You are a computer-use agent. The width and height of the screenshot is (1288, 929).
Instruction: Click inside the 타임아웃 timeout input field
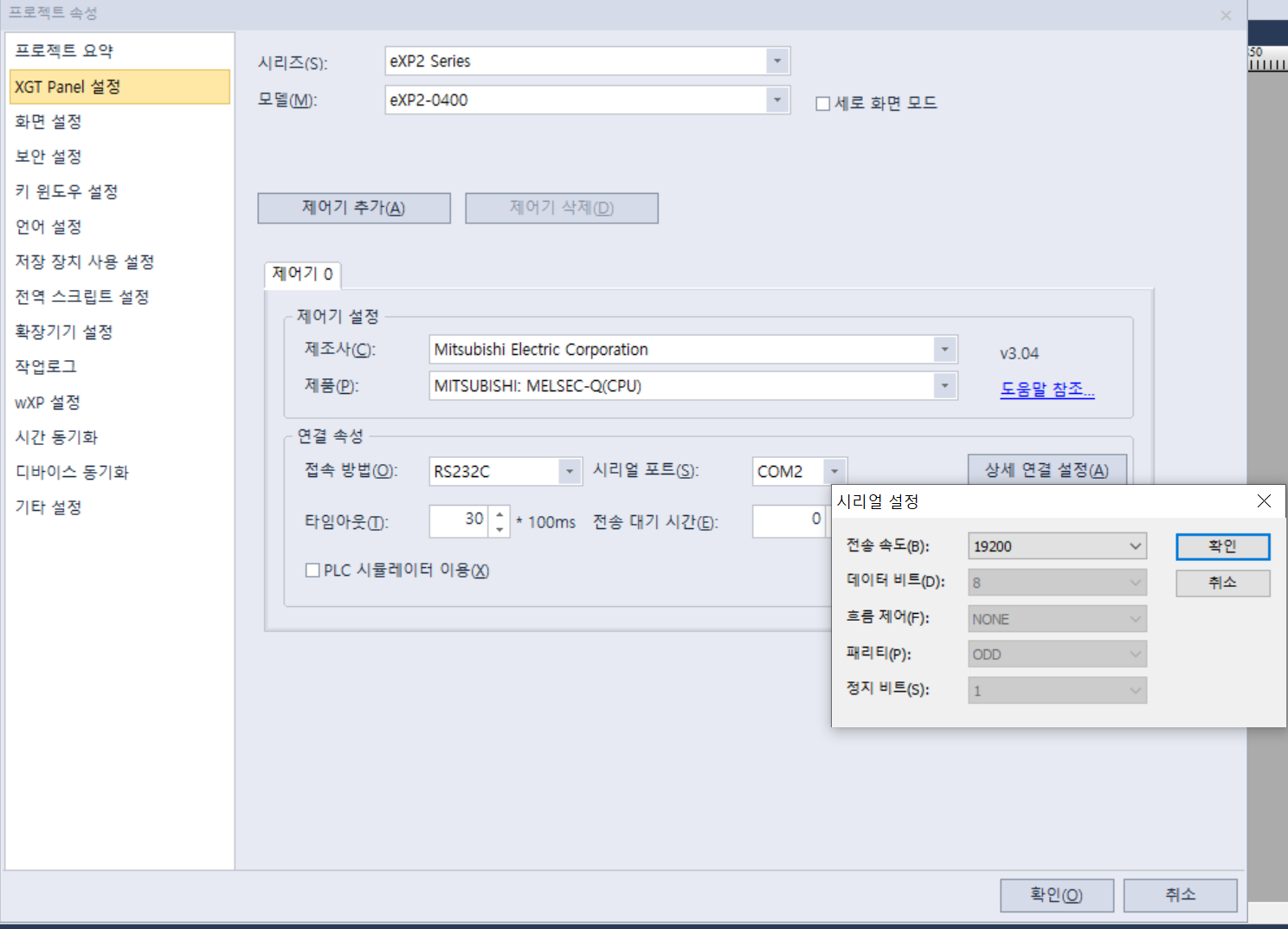click(x=460, y=521)
